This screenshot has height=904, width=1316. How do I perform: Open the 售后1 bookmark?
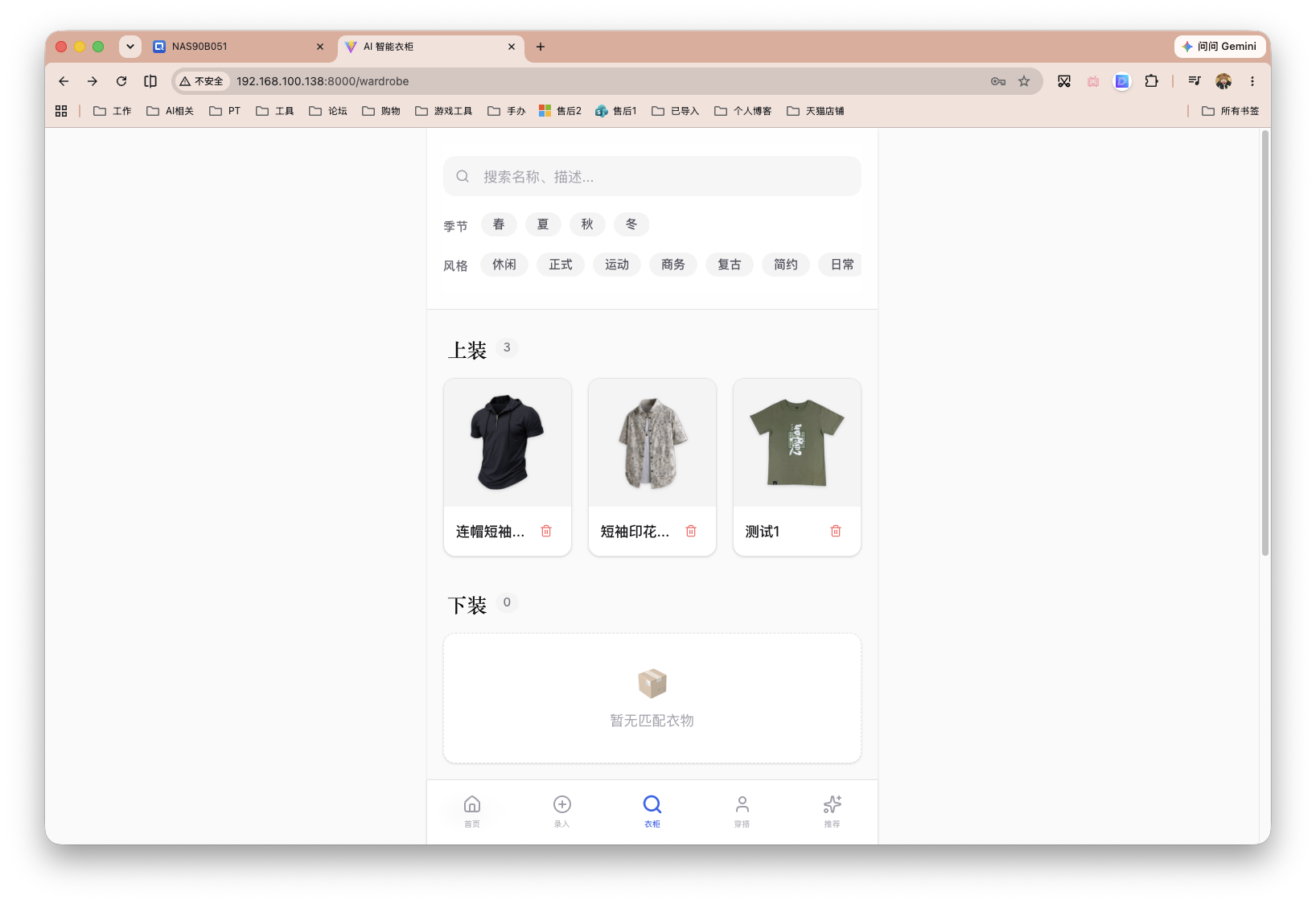pyautogui.click(x=616, y=111)
